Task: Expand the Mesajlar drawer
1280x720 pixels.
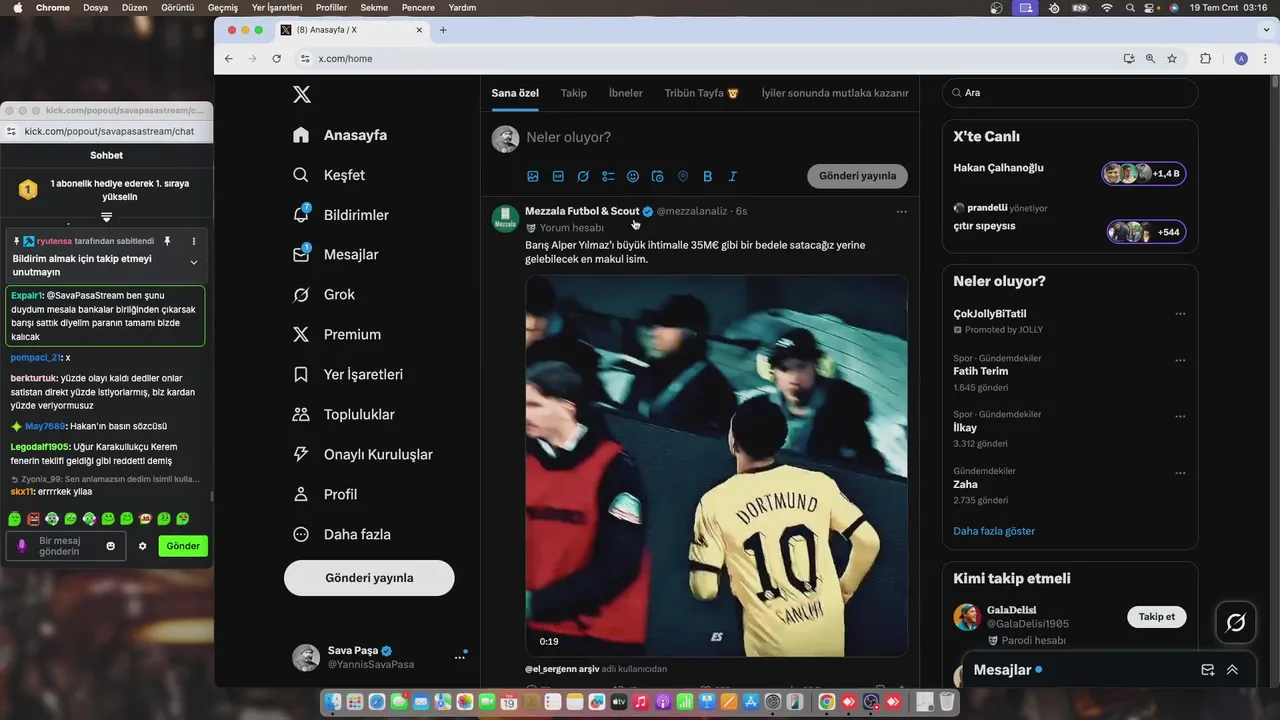Action: 1232,670
